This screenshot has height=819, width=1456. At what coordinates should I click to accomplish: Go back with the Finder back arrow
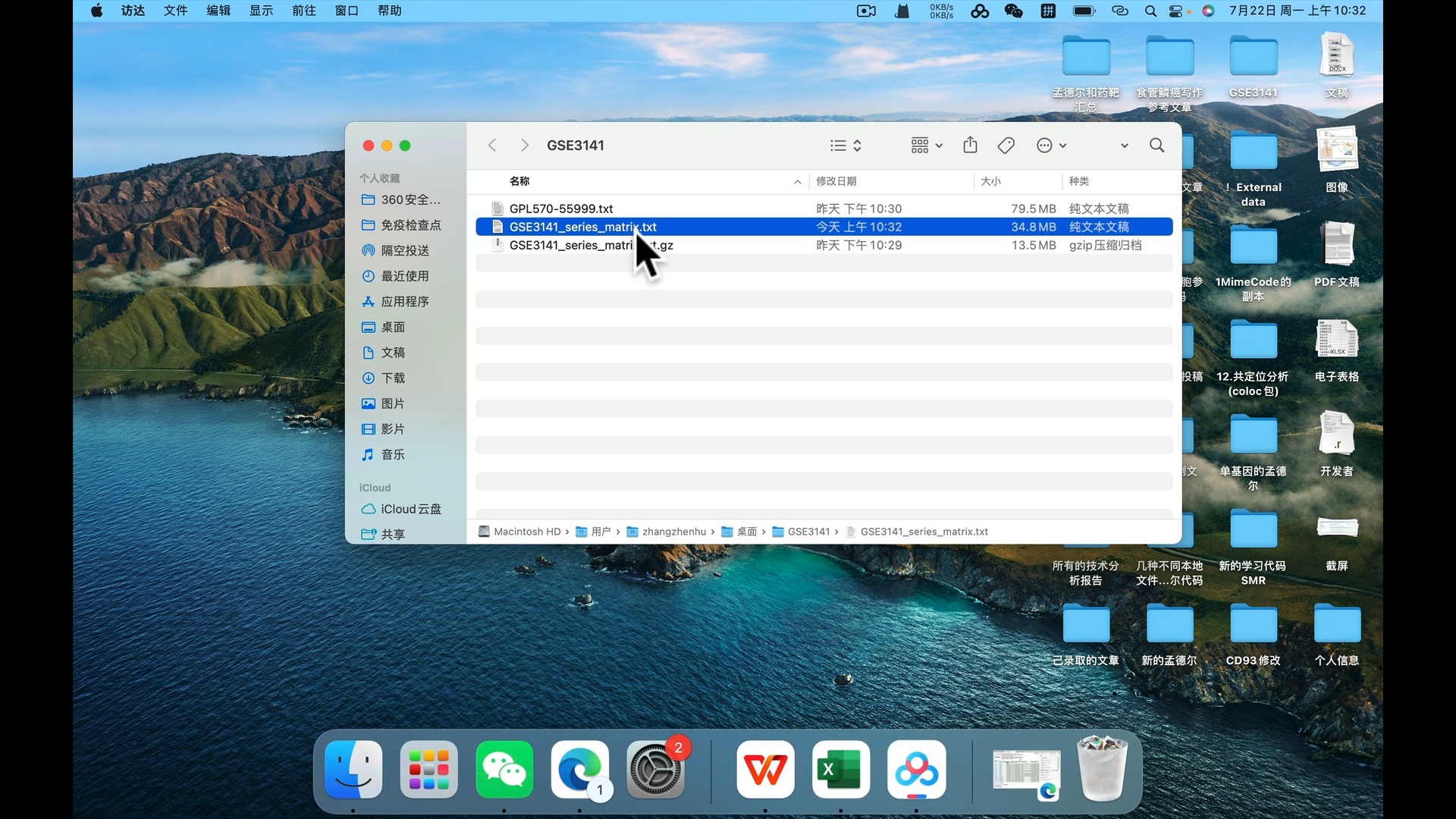492,145
